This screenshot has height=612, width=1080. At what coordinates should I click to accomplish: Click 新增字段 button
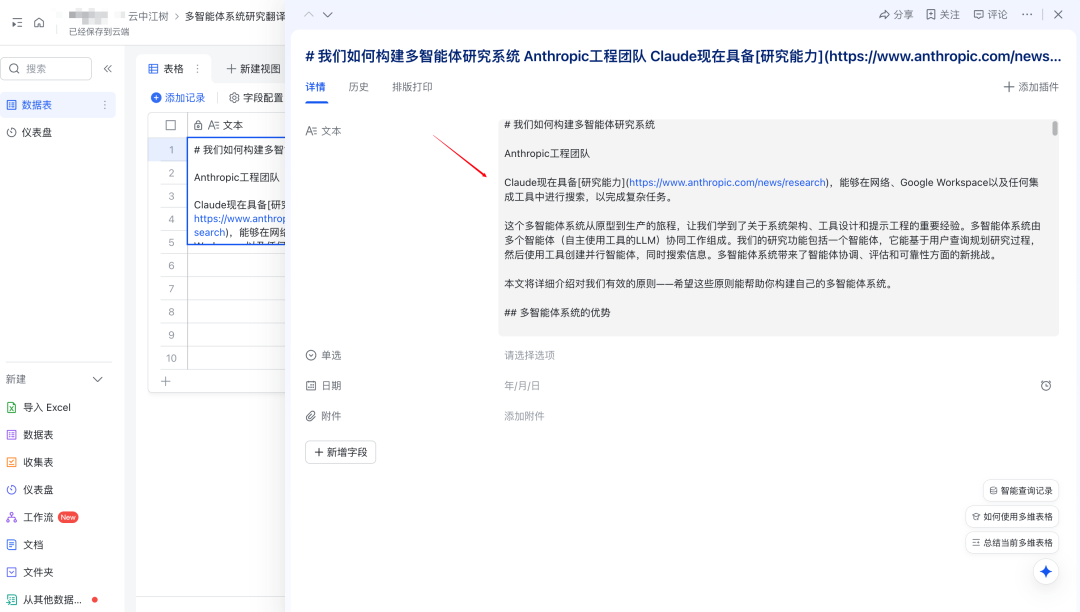(340, 452)
